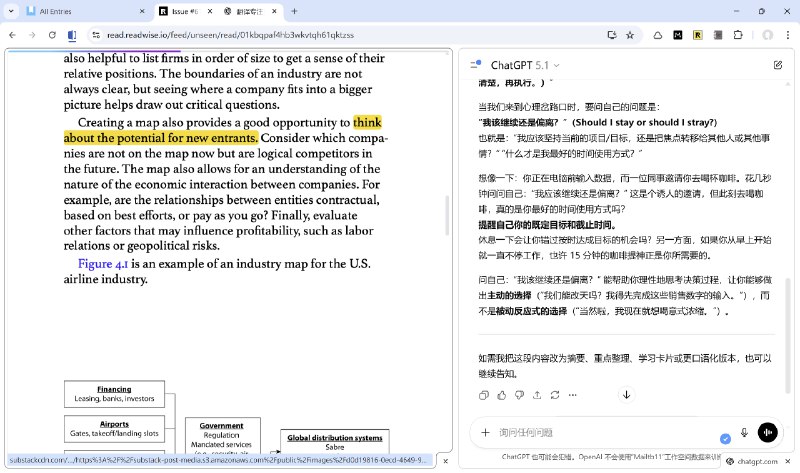
Task: Start a new ChatGPT chat
Action: point(778,65)
